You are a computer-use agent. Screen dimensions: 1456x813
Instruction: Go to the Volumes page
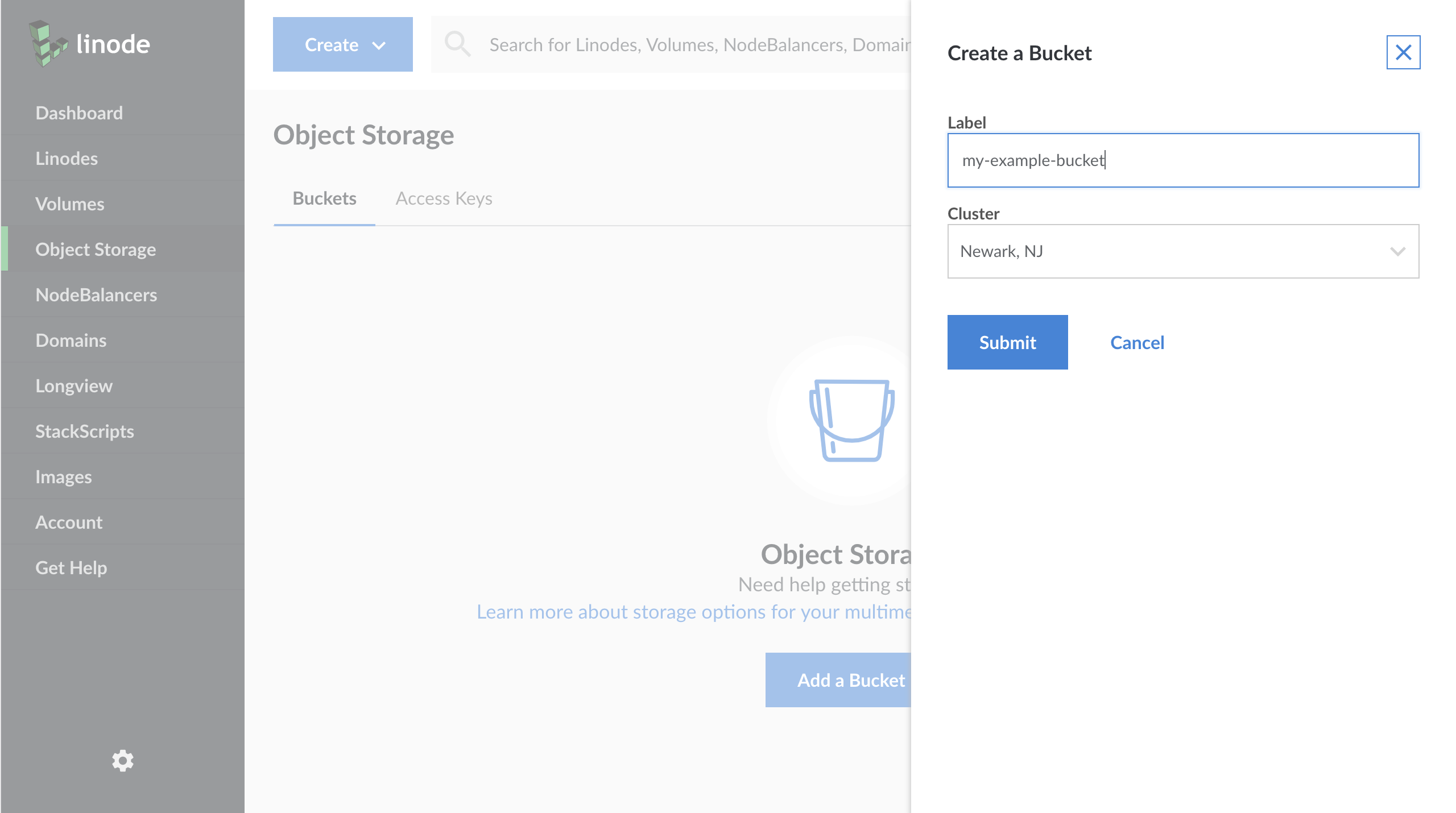[69, 204]
